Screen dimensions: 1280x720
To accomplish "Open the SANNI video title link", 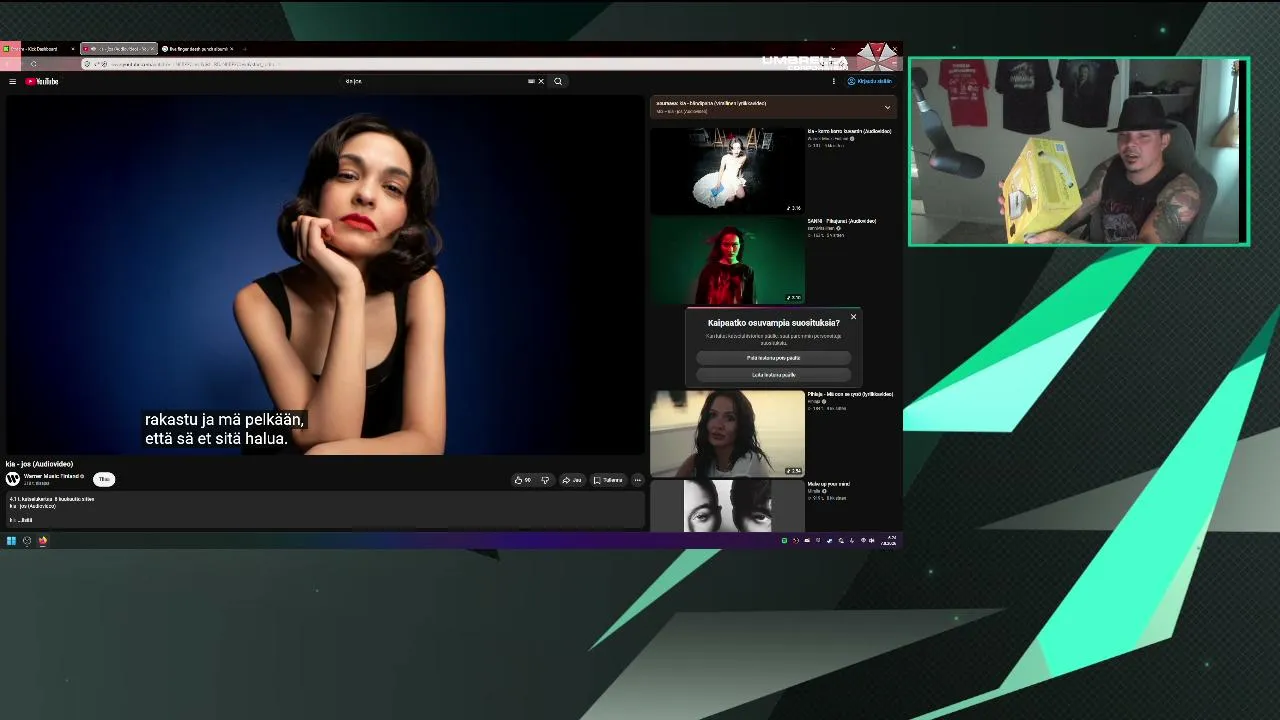I will point(842,221).
